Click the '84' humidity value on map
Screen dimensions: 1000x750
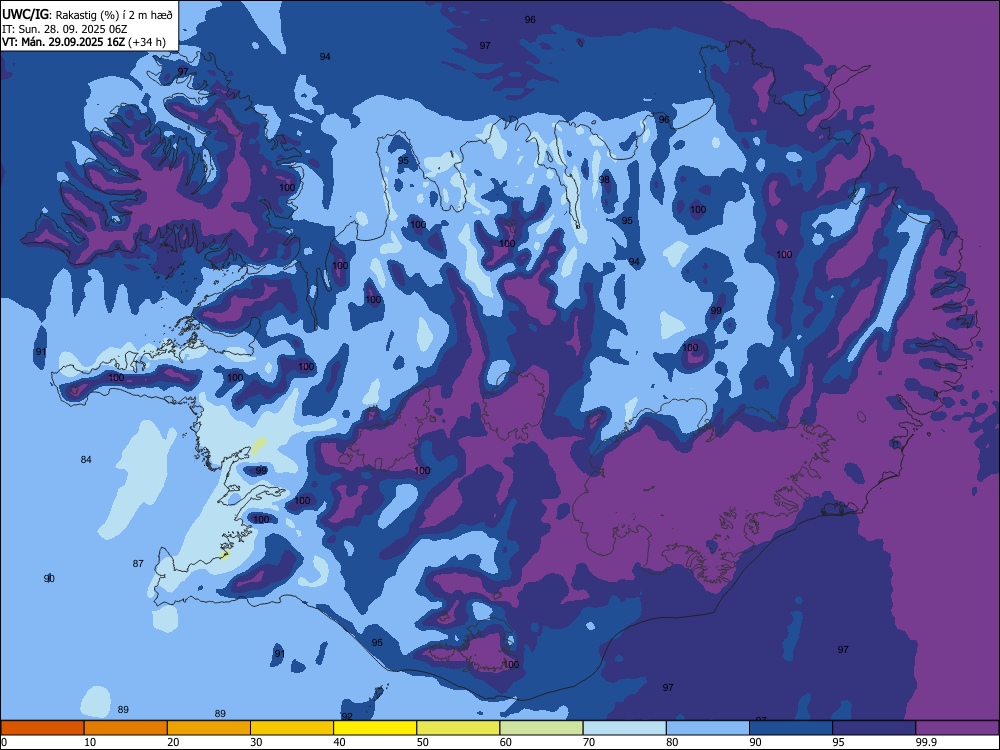click(x=86, y=460)
